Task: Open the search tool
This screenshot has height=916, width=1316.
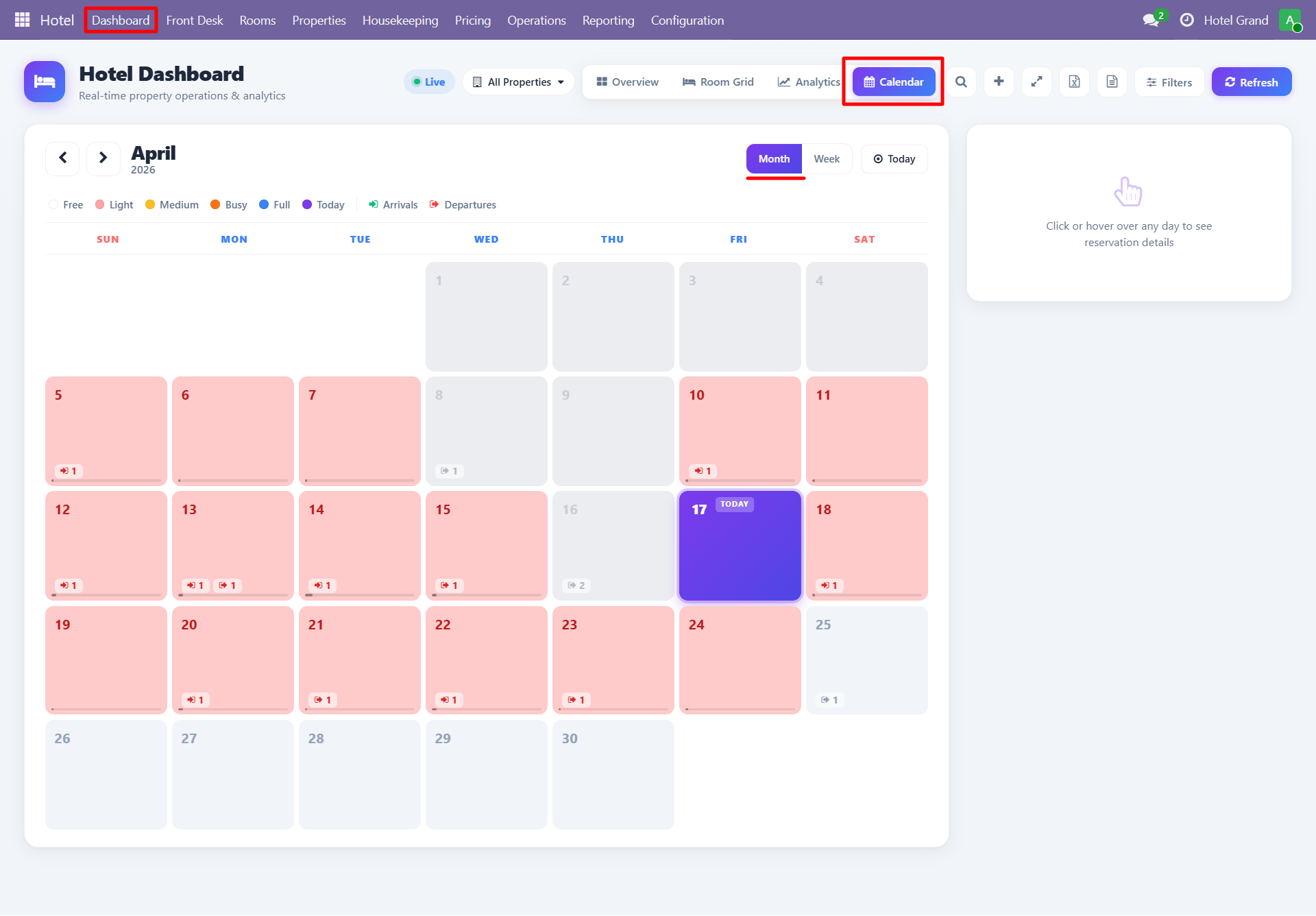Action: (961, 82)
